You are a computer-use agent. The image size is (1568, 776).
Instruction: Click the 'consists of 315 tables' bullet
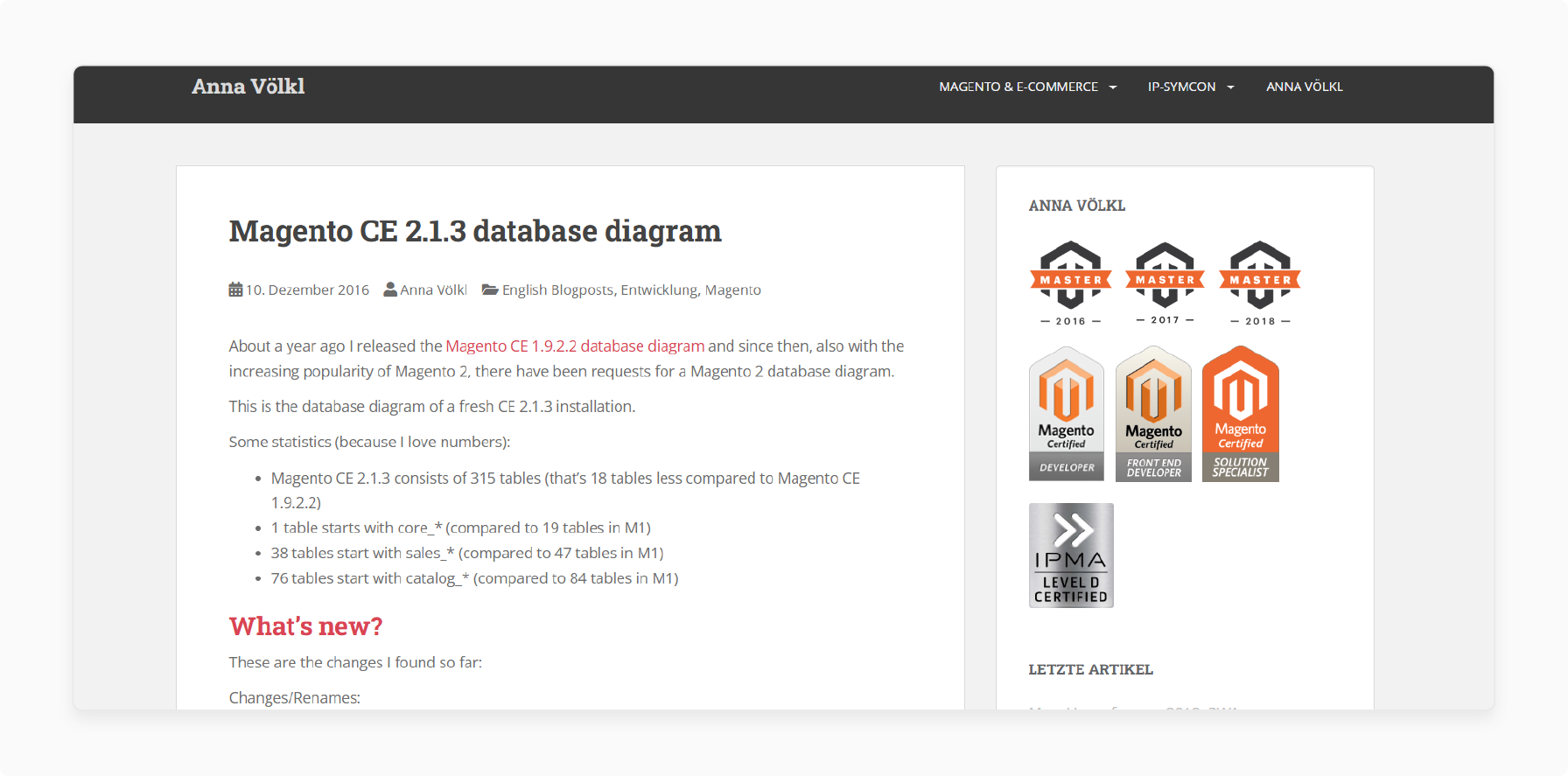565,491
